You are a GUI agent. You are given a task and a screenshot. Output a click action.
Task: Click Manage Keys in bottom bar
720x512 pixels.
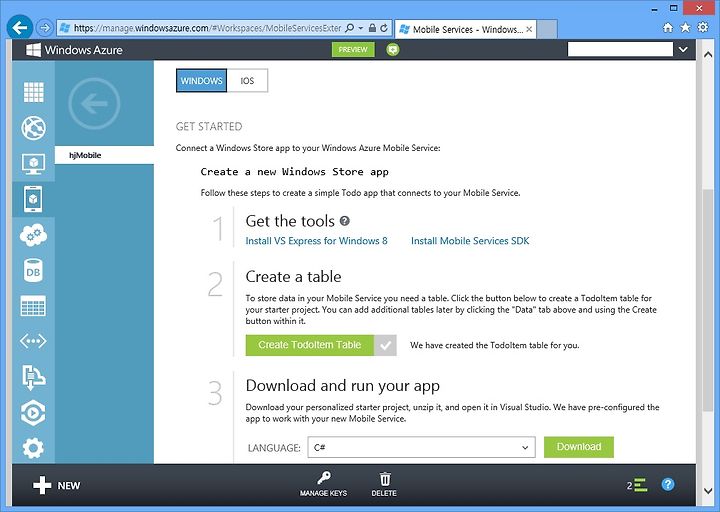(323, 485)
